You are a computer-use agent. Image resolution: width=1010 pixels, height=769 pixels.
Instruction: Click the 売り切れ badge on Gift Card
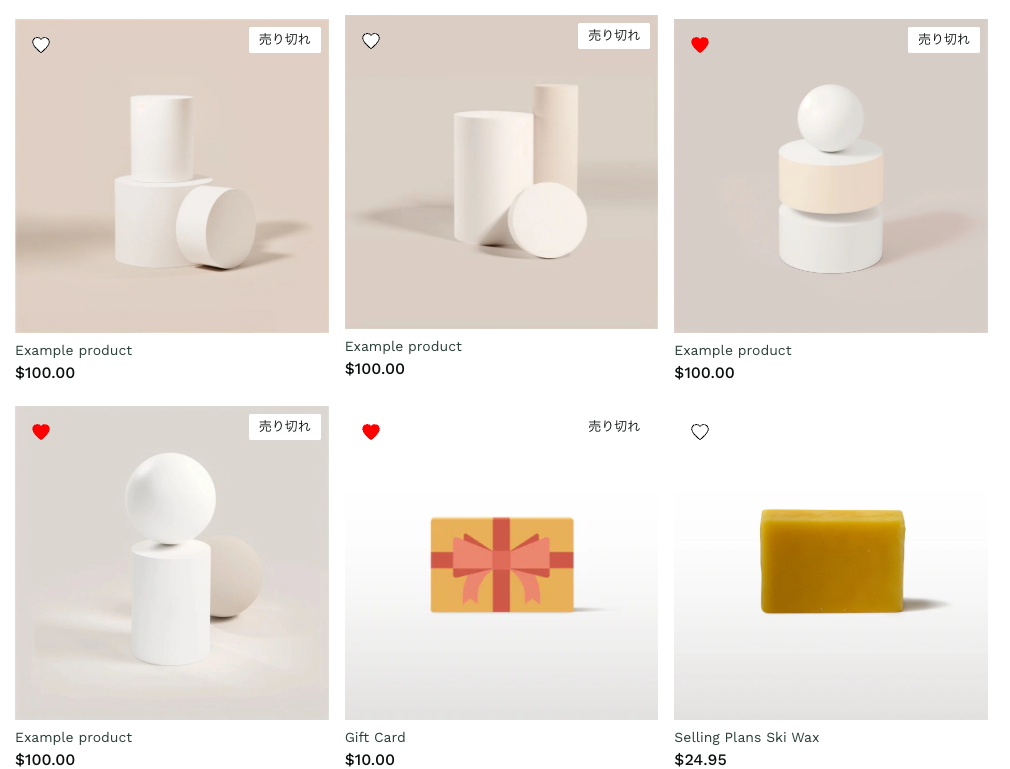point(614,426)
